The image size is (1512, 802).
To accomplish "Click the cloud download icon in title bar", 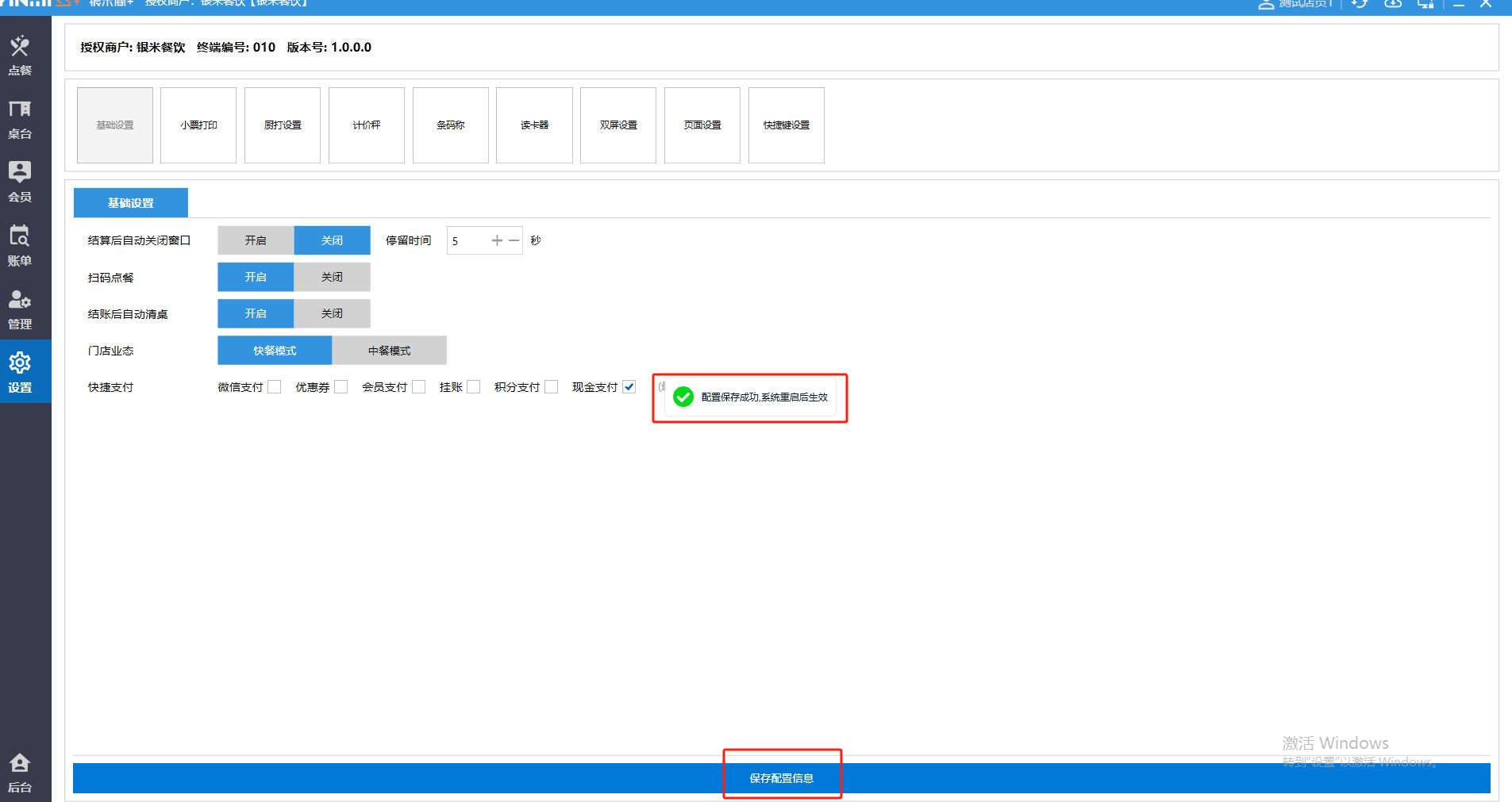I will [1393, 4].
